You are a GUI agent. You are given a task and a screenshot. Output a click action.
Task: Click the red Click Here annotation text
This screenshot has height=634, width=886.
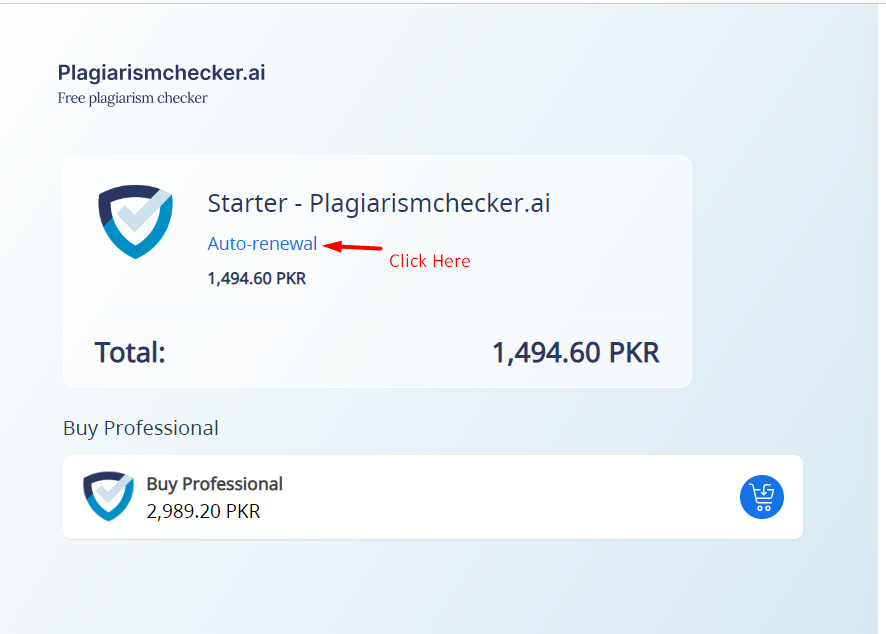click(429, 261)
